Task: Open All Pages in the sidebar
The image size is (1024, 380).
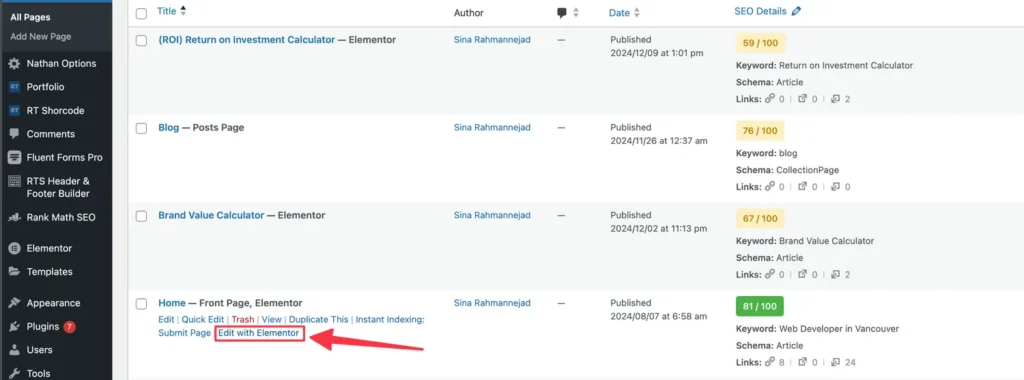Action: click(30, 17)
